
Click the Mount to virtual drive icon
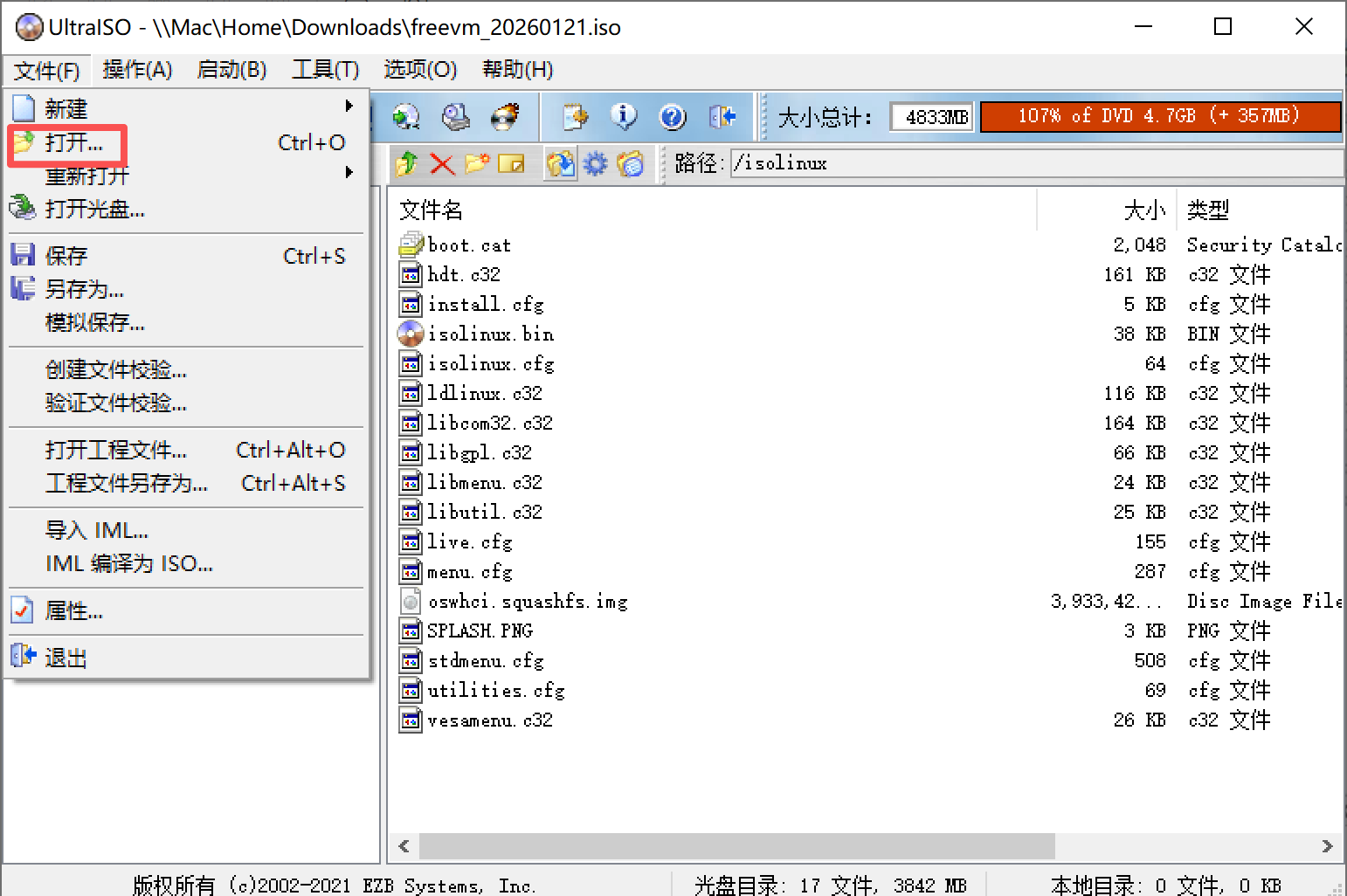tap(455, 116)
